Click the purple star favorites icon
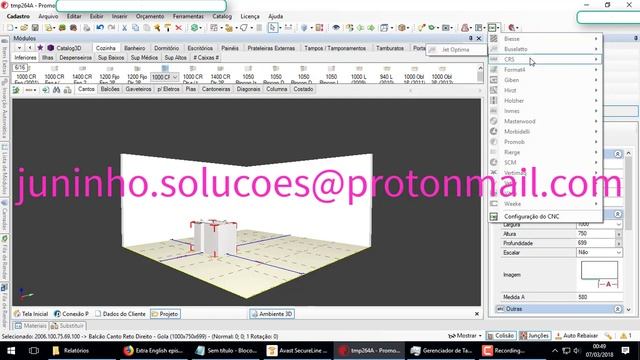Screen dimensions: 640x360 40,48
